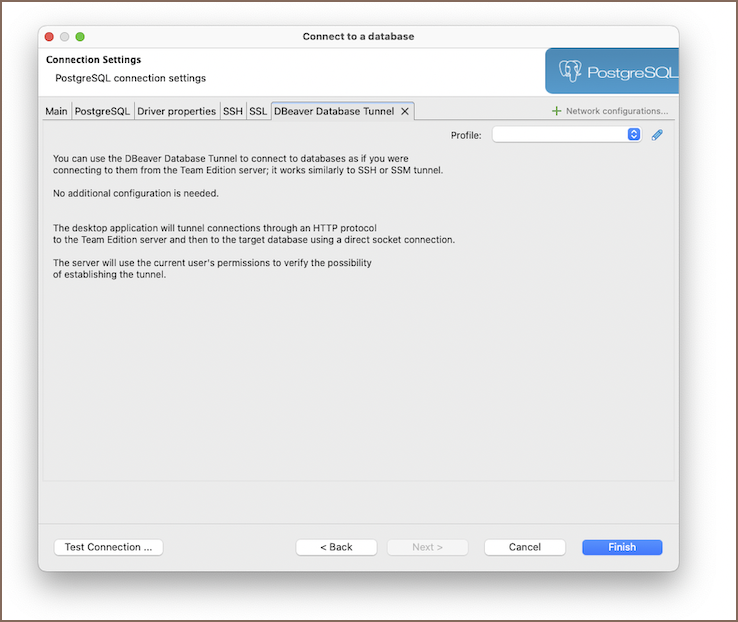
Task: Maximize the window with the green button
Action: point(80,37)
